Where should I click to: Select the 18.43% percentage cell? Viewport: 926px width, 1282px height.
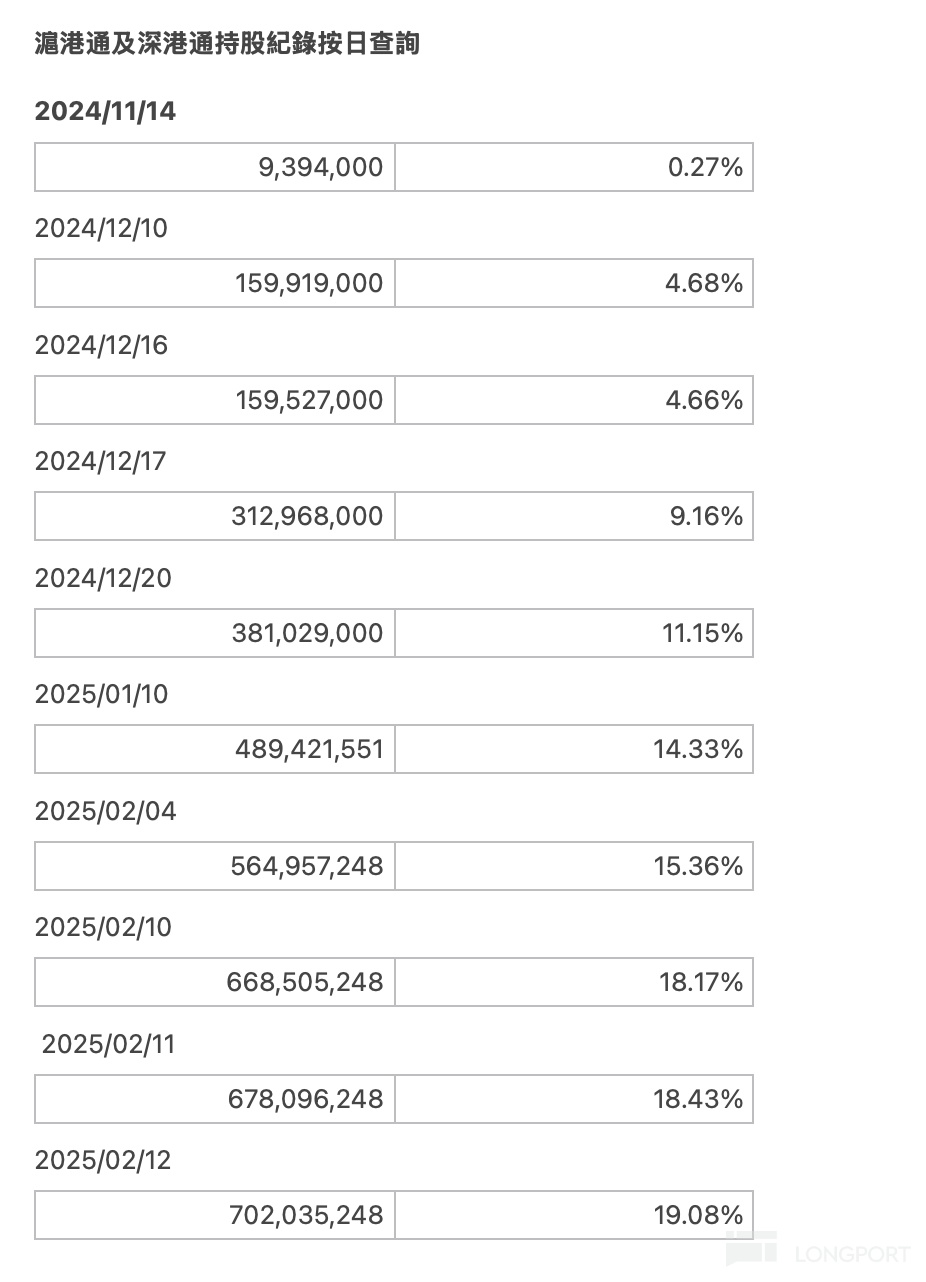574,1099
